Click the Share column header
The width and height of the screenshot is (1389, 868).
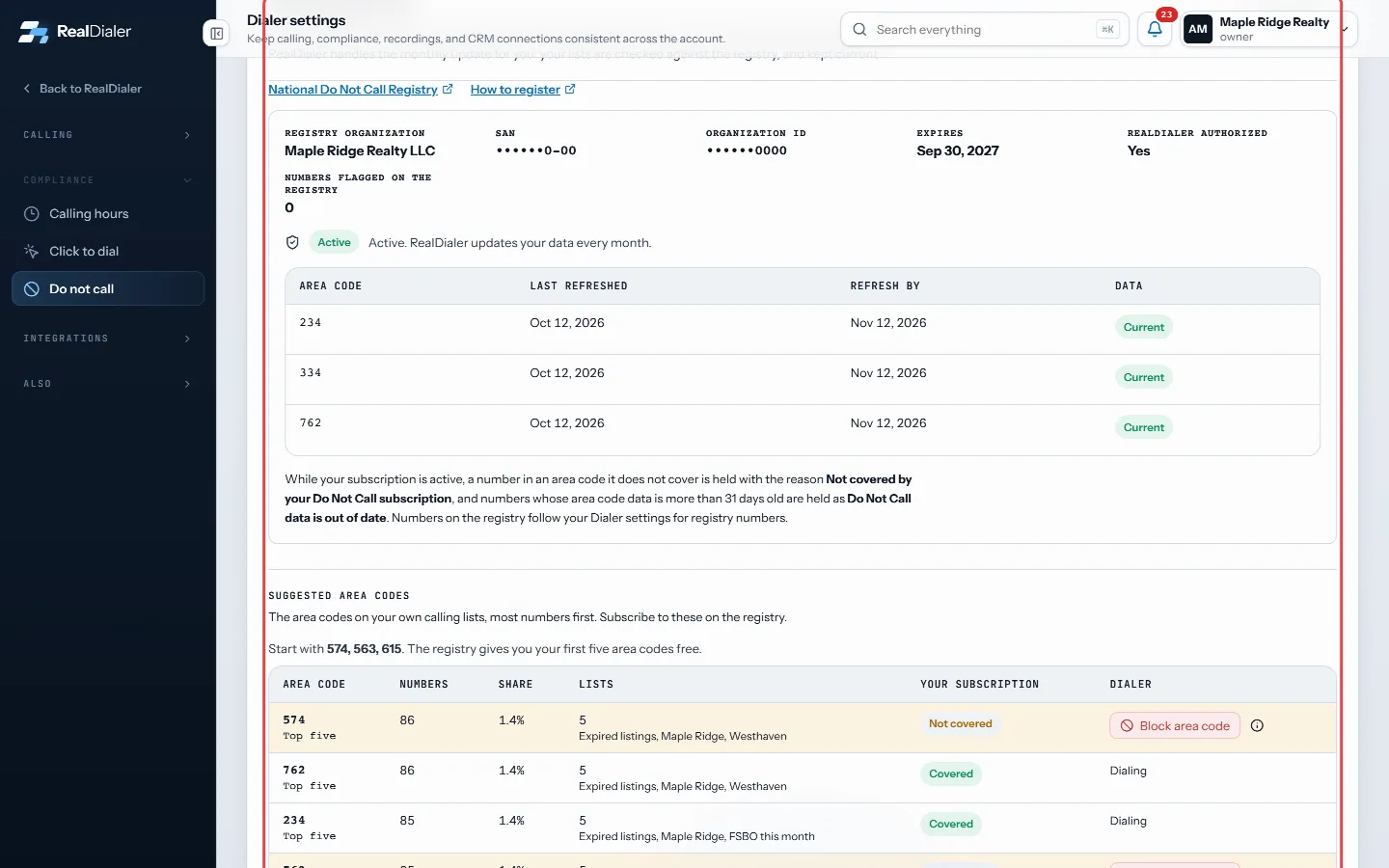pyautogui.click(x=516, y=685)
